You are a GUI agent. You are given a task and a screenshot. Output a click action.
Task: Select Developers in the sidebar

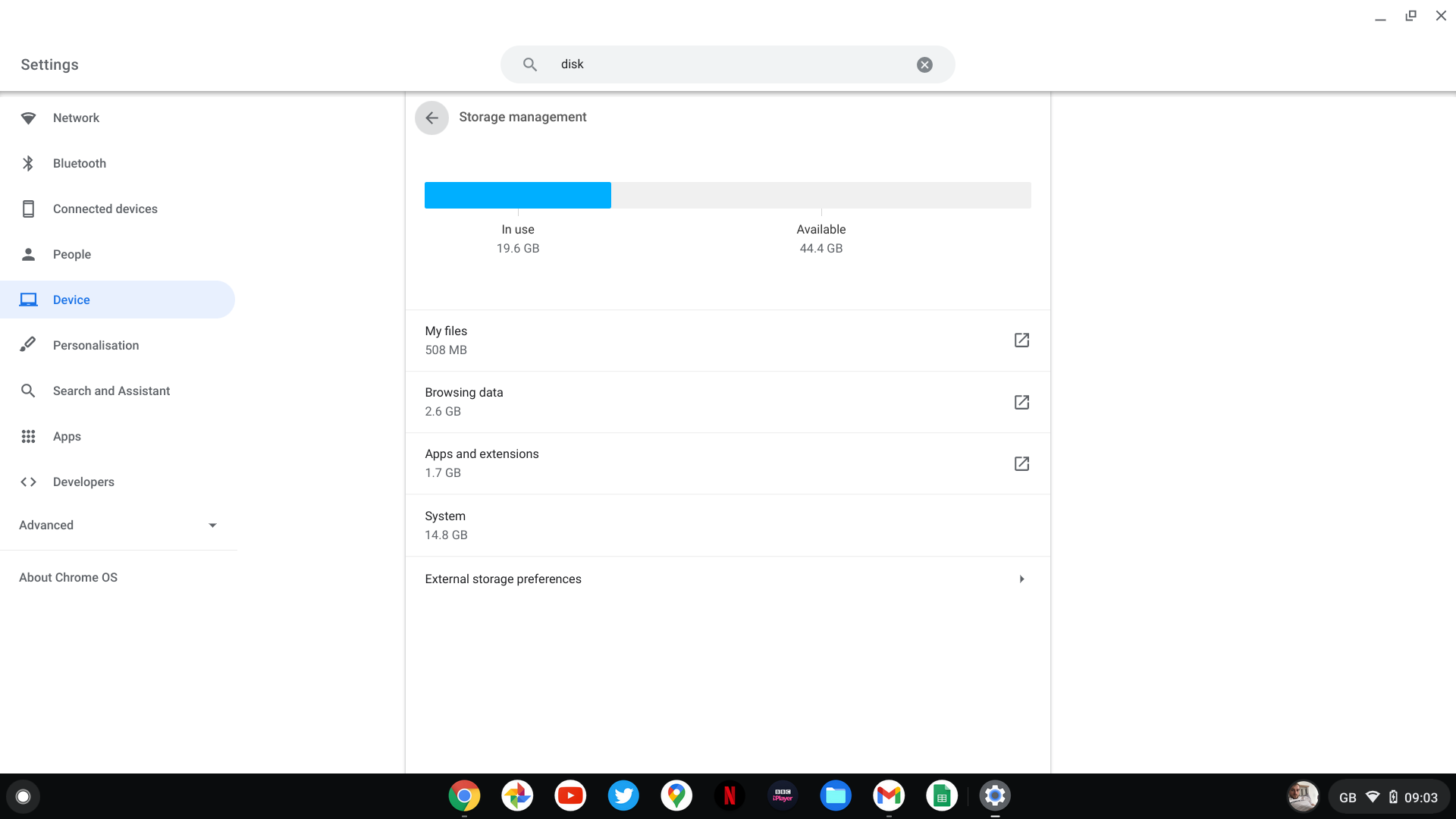[83, 482]
